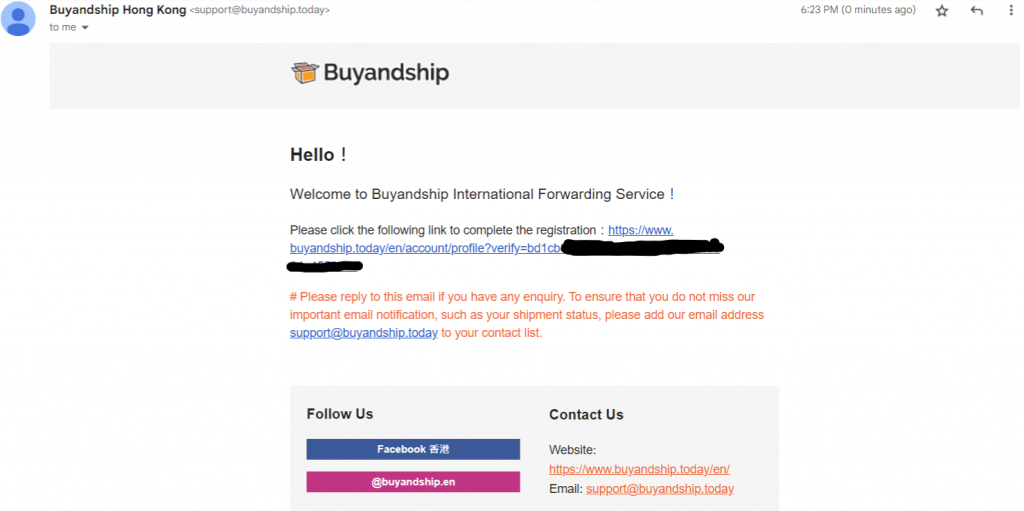Image resolution: width=1024 pixels, height=511 pixels.
Task: Click the email link beside "Email:" in footer
Action: [660, 489]
